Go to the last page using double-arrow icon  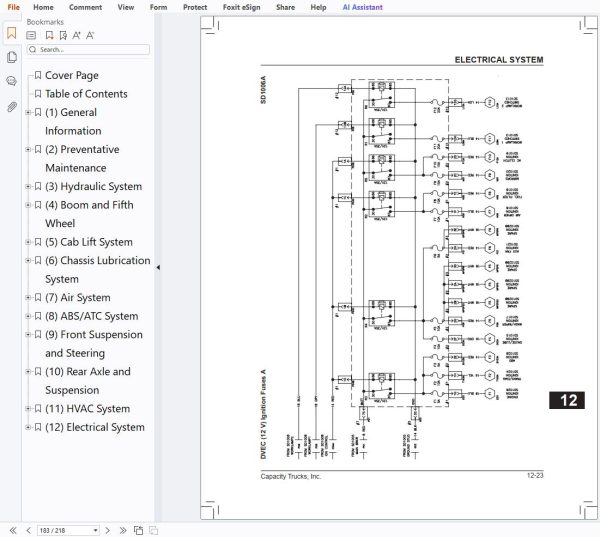[x=123, y=530]
